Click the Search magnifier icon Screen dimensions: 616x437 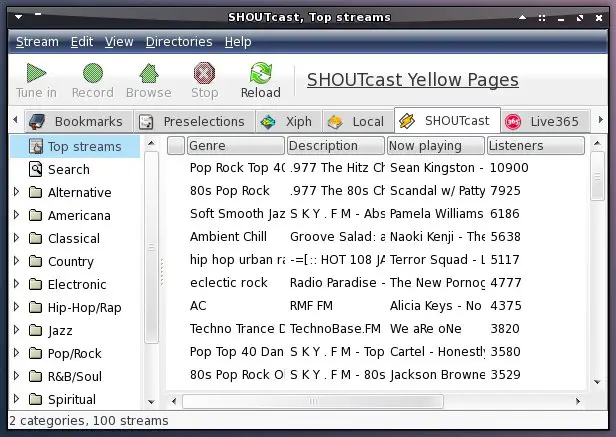[36, 169]
